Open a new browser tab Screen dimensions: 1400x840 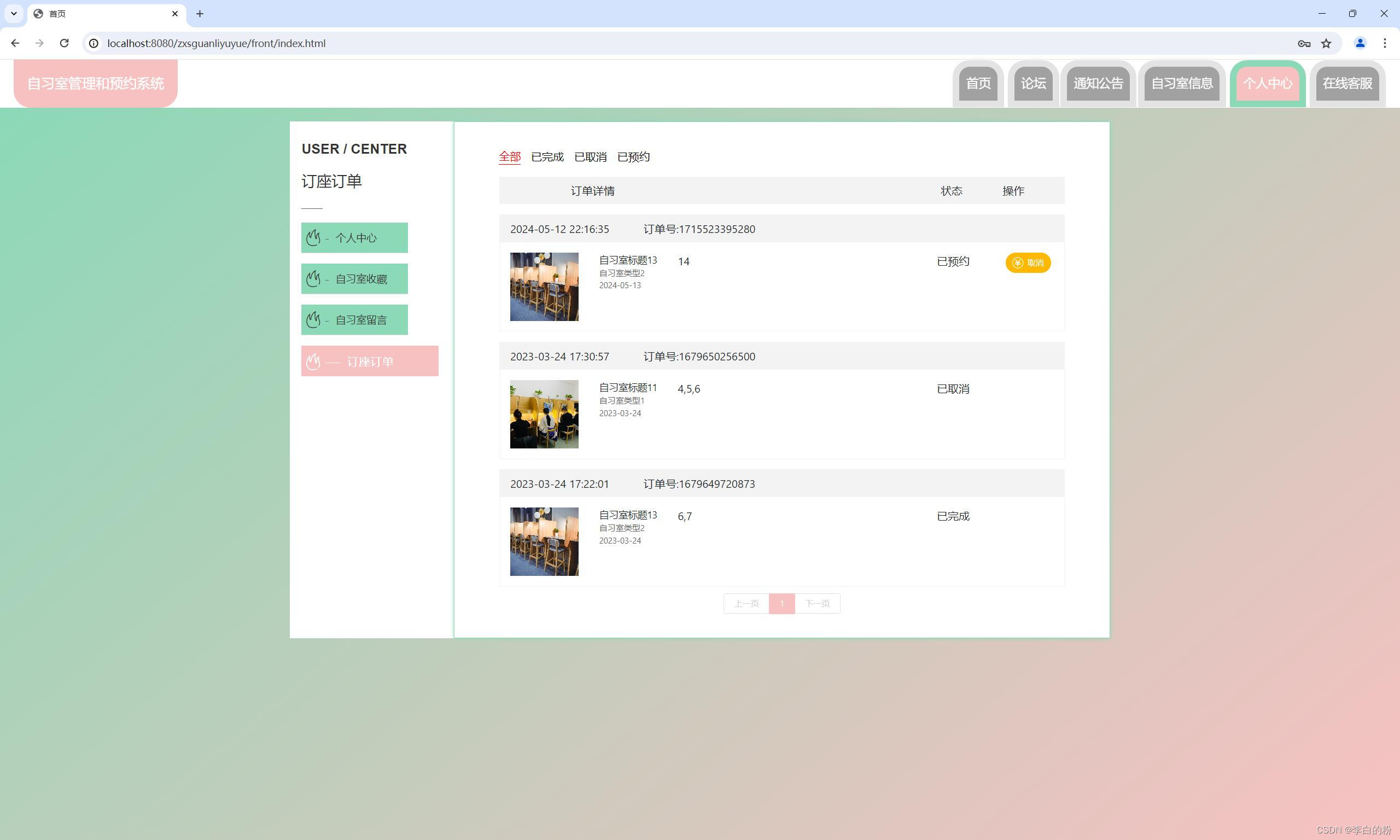pos(199,14)
